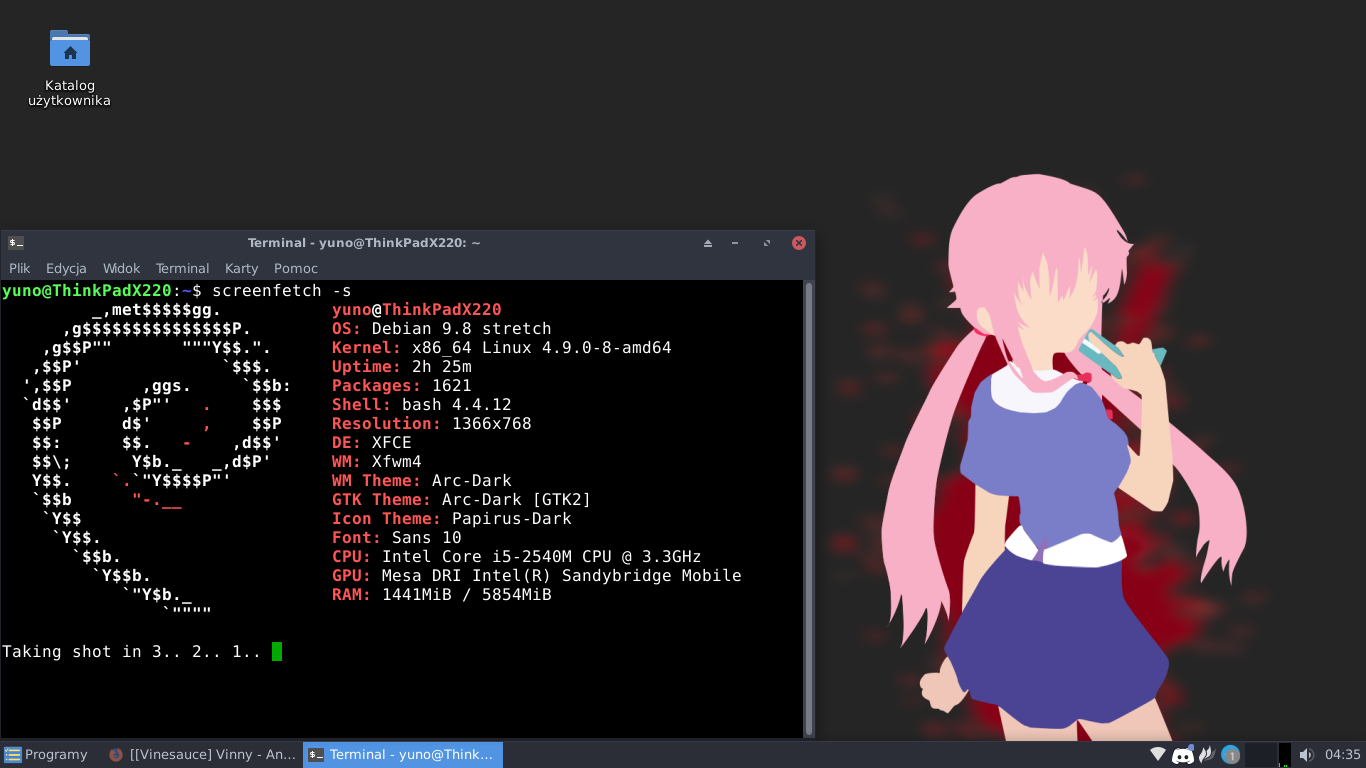Open the blue tray icon with badge 1

tap(1231, 755)
